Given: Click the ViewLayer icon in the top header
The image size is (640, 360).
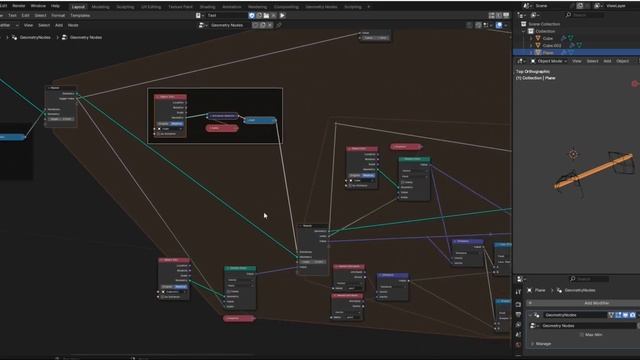Looking at the screenshot, I should (x=597, y=6).
